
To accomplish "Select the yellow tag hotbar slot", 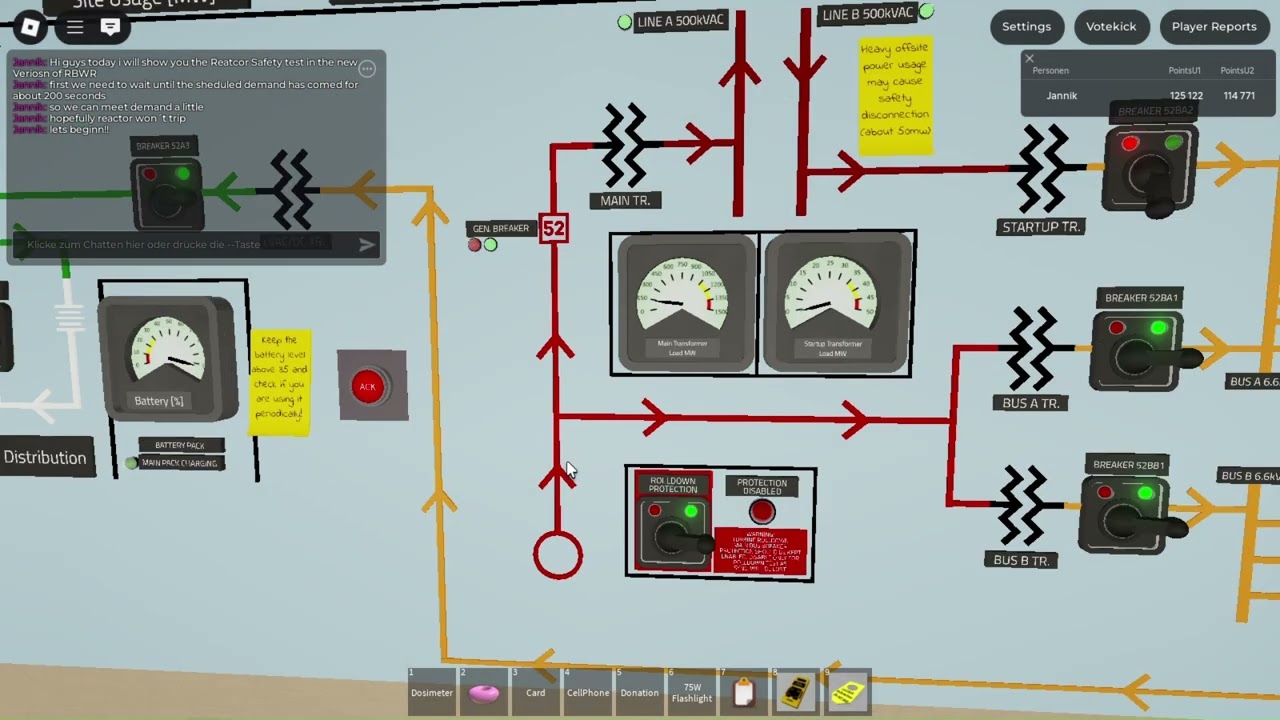I will click(x=848, y=692).
